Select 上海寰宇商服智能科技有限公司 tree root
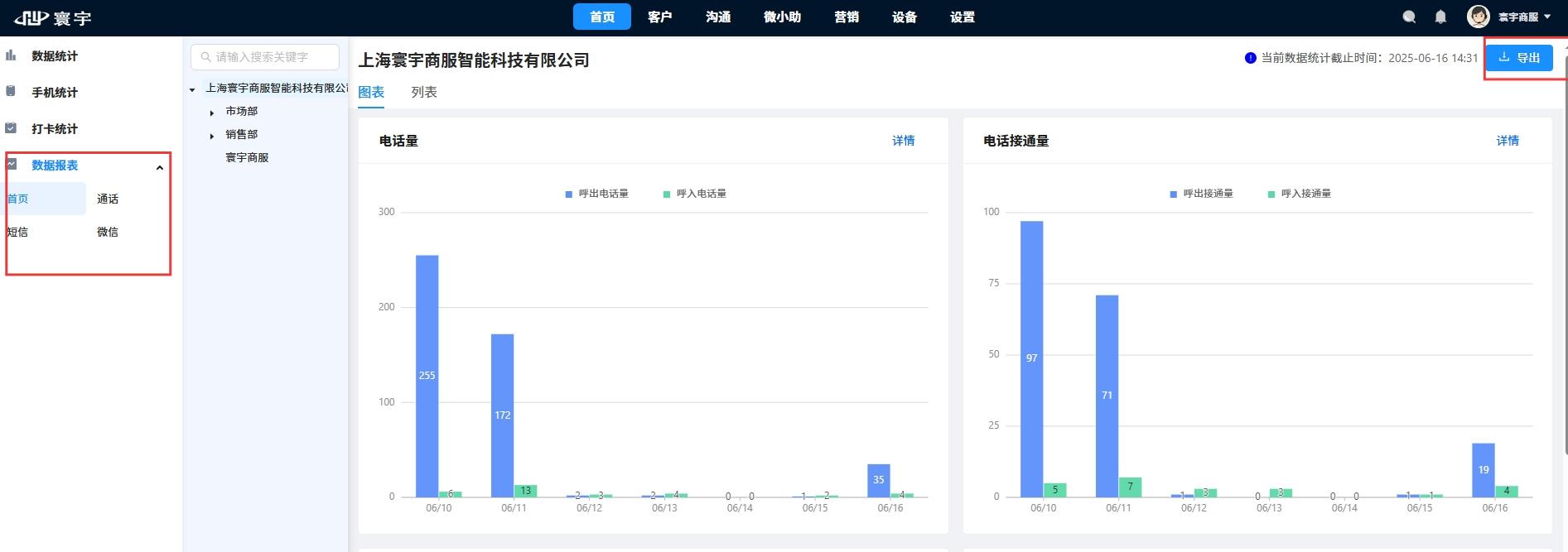The image size is (1568, 552). [x=277, y=88]
